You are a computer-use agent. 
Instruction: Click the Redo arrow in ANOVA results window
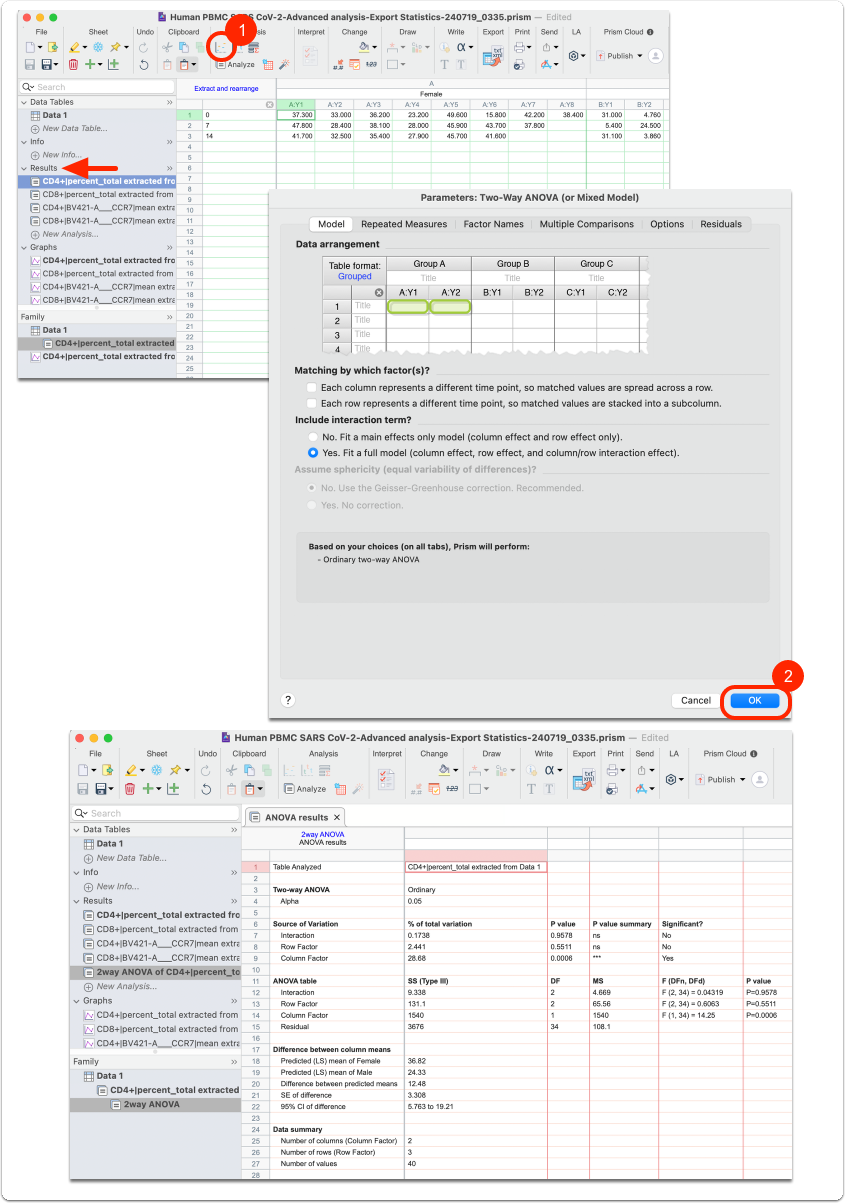point(206,770)
